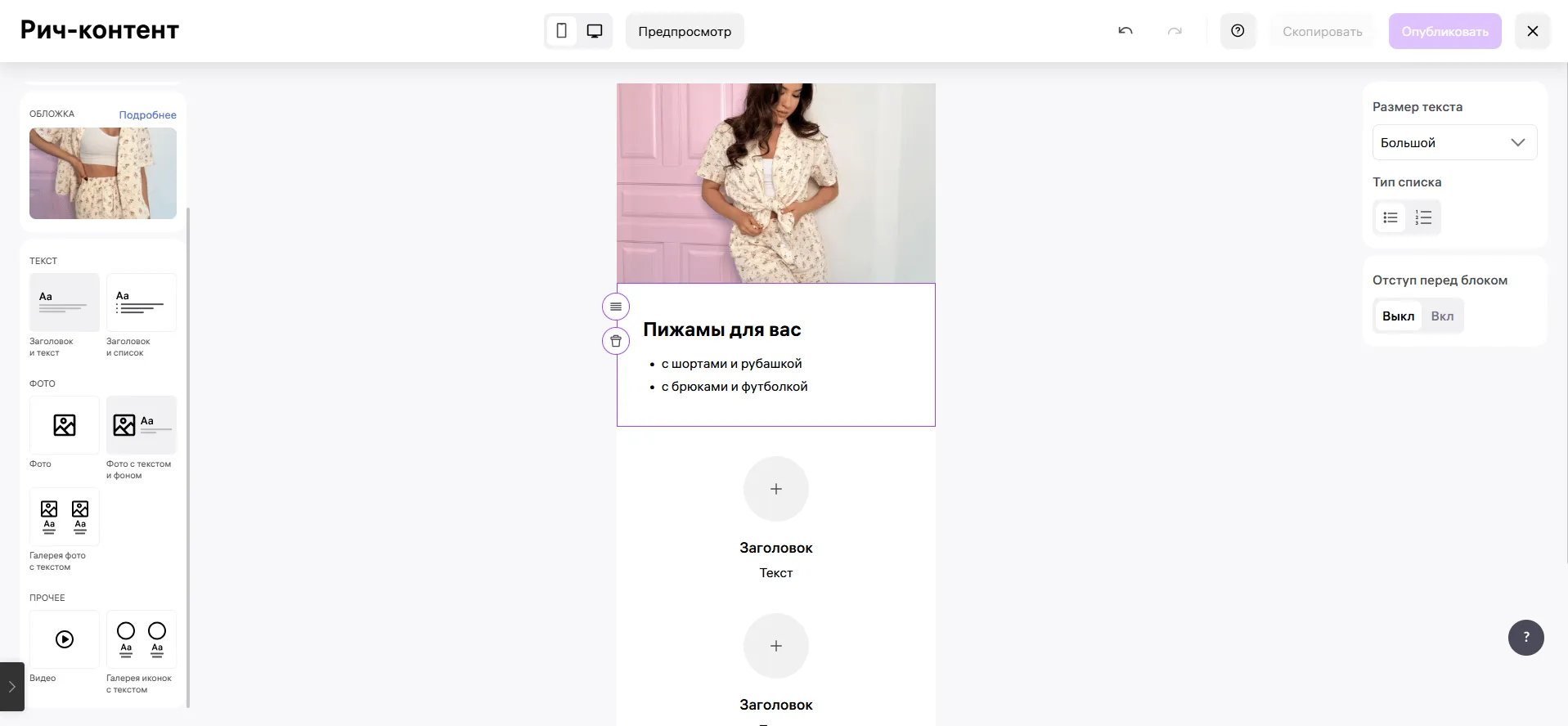Open the help question-mark icon in toolbar
Viewport: 1568px width, 726px height.
coord(1238,31)
